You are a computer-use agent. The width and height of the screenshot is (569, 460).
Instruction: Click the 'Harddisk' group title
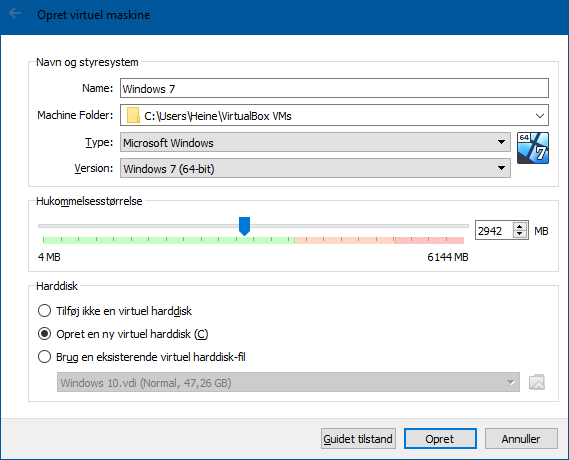click(57, 286)
